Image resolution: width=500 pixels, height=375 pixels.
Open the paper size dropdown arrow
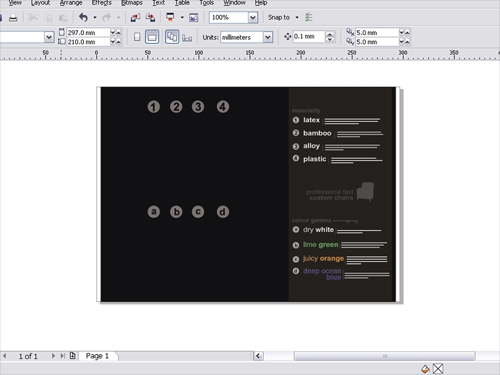49,37
